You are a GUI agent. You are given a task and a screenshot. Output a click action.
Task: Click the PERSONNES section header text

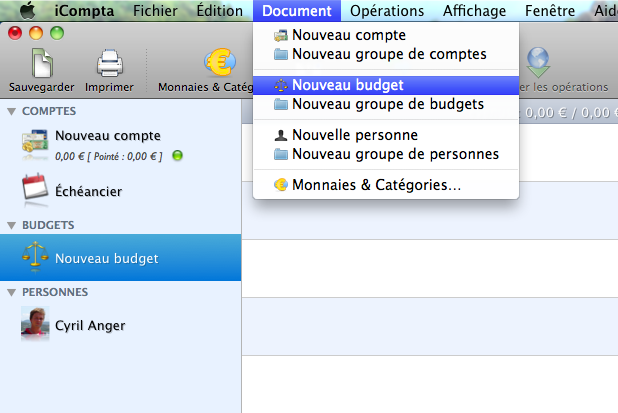(x=55, y=292)
